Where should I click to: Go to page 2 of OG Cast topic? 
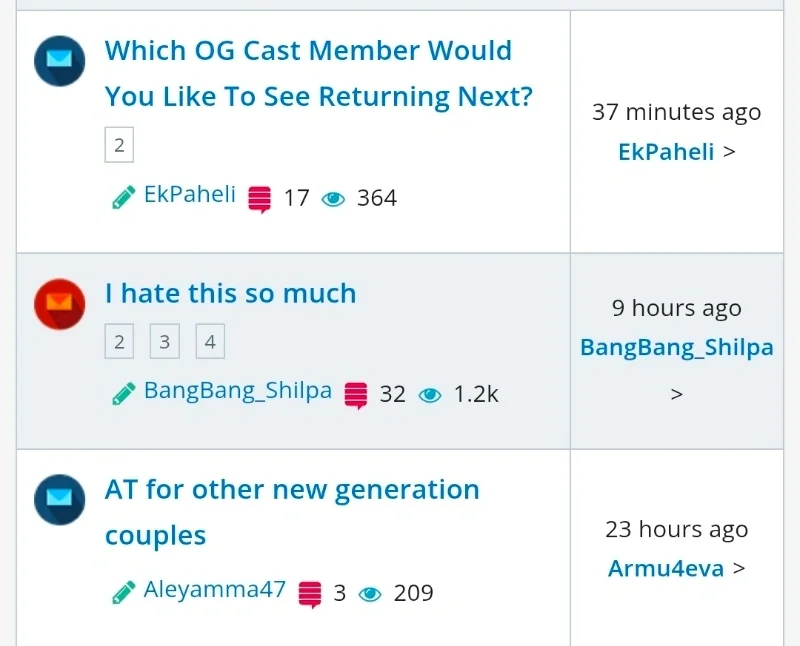point(119,146)
